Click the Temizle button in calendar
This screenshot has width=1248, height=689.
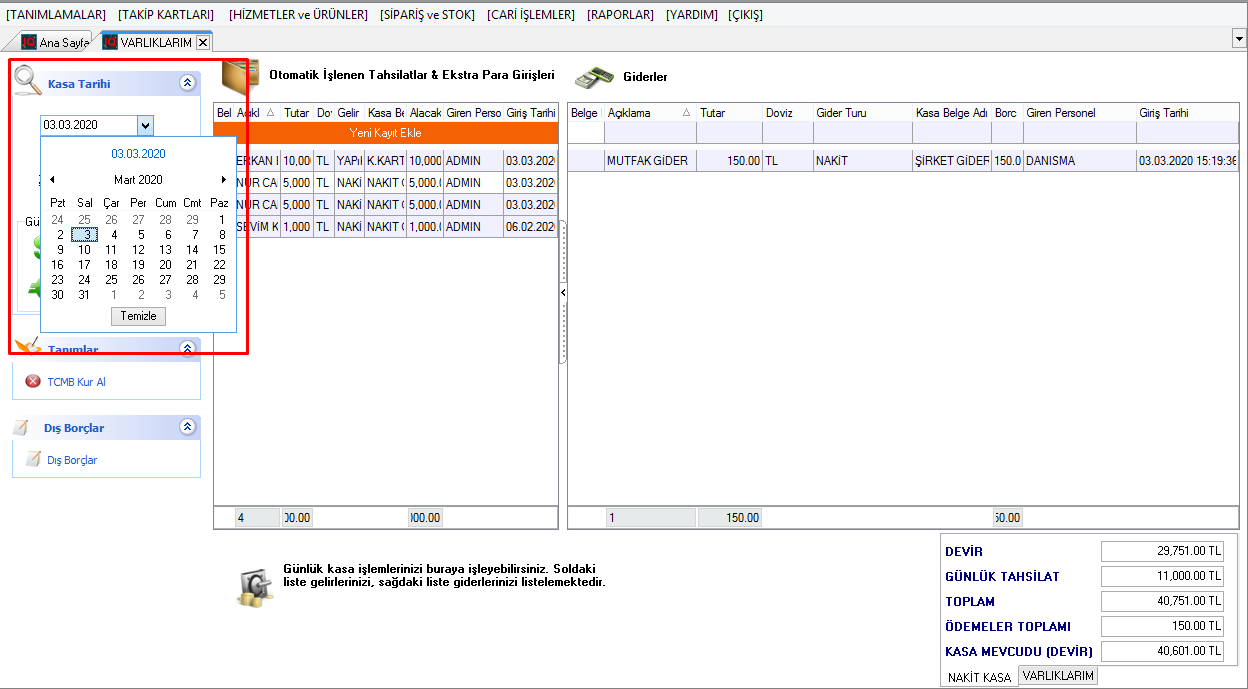(138, 316)
